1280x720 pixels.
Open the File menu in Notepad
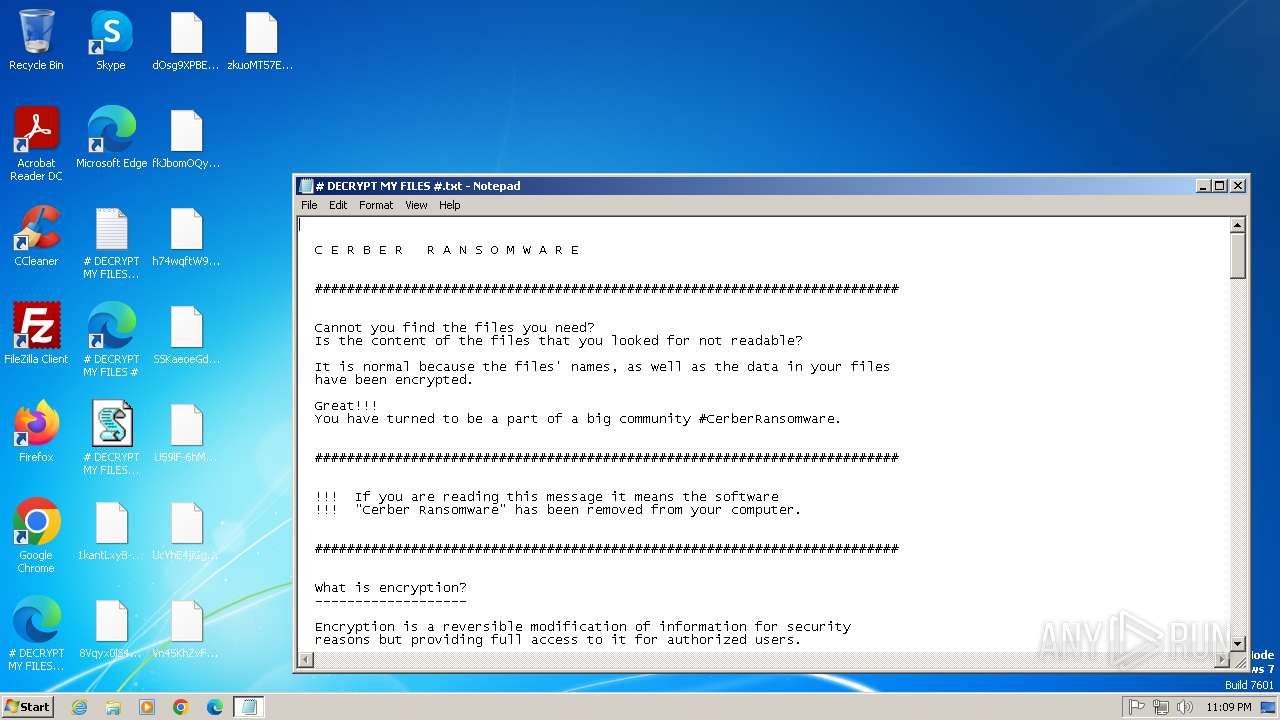(309, 205)
